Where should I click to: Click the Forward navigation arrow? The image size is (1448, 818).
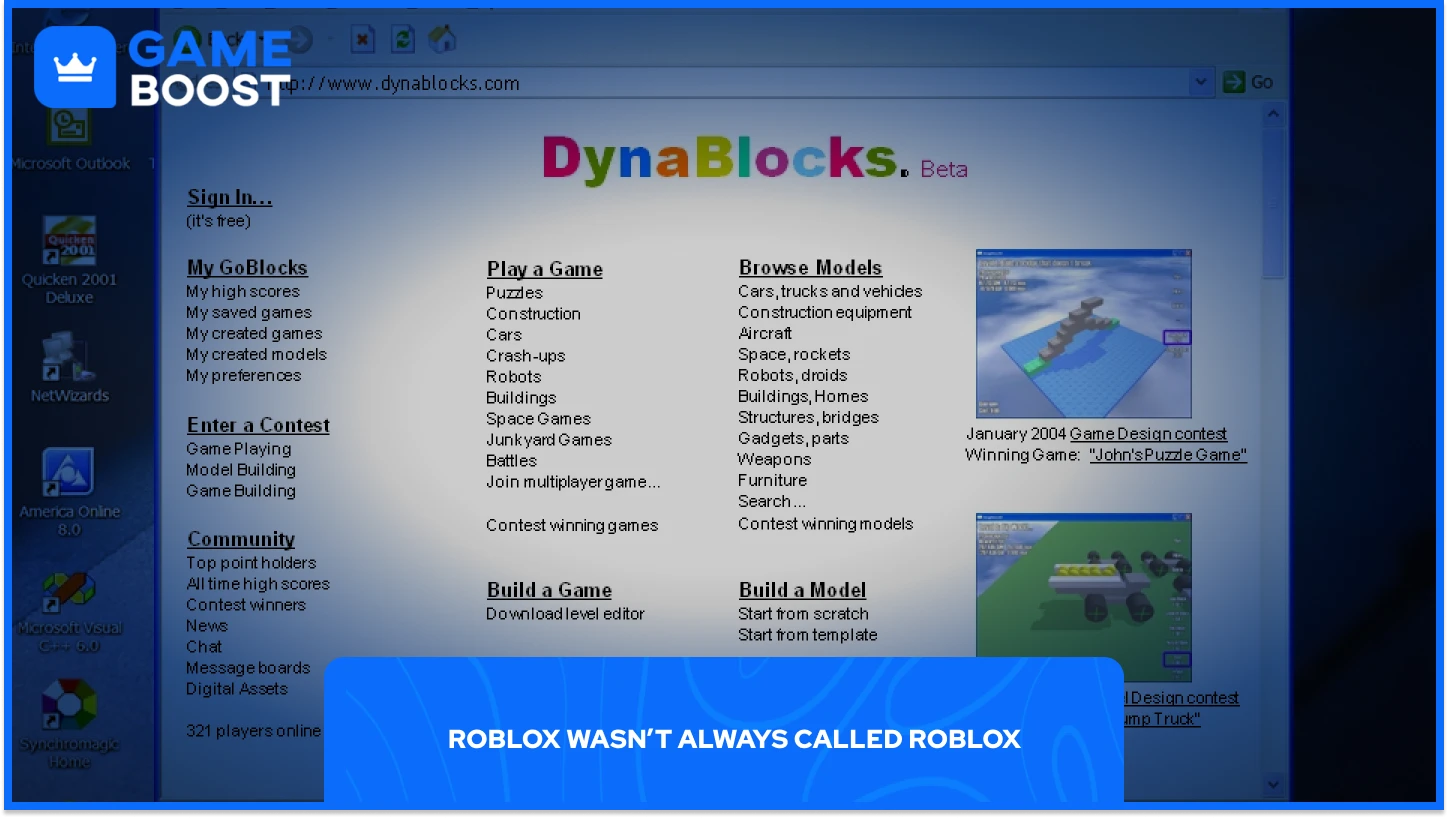click(x=300, y=39)
